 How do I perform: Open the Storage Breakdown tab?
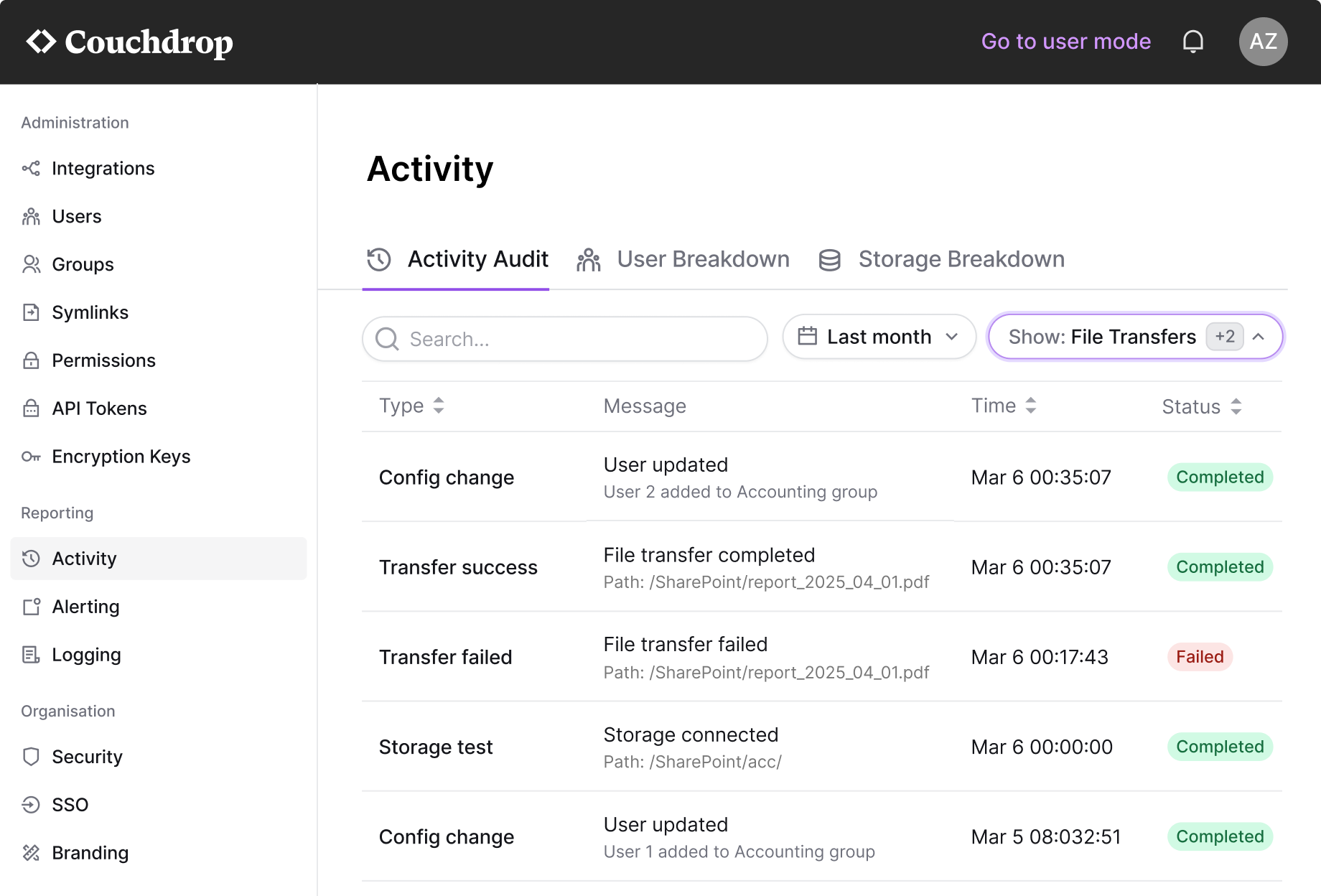[x=961, y=259]
